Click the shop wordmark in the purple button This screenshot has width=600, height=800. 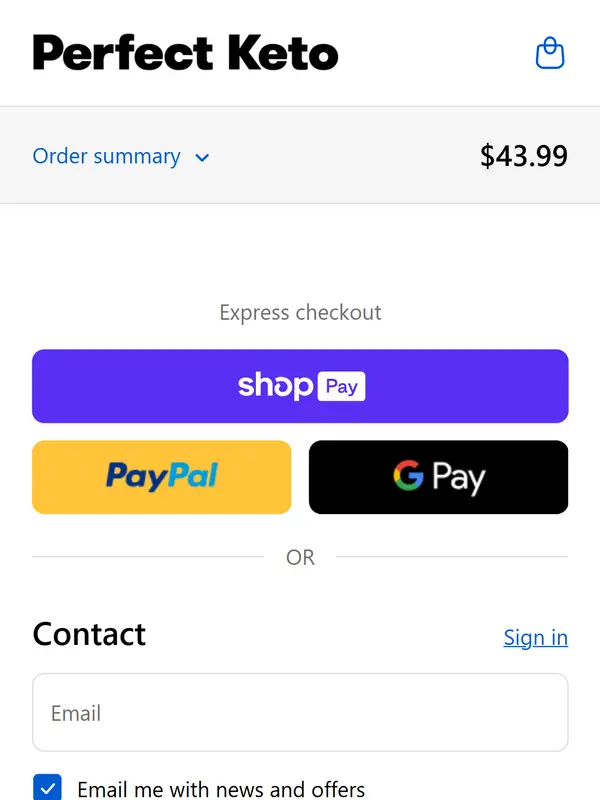pos(275,385)
